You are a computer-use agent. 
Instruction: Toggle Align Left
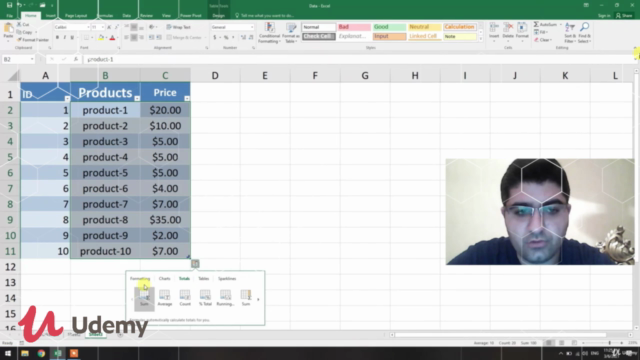[127, 38]
